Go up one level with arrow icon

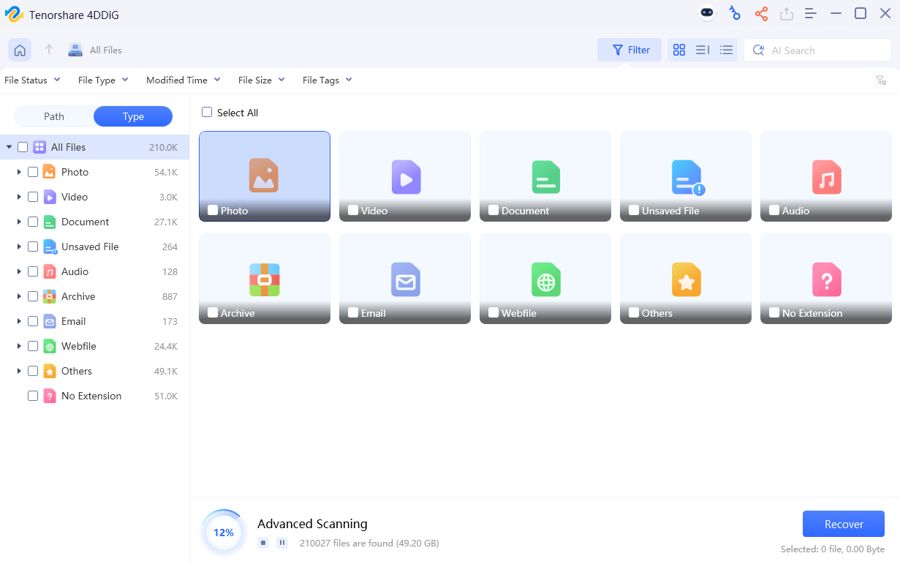click(49, 49)
